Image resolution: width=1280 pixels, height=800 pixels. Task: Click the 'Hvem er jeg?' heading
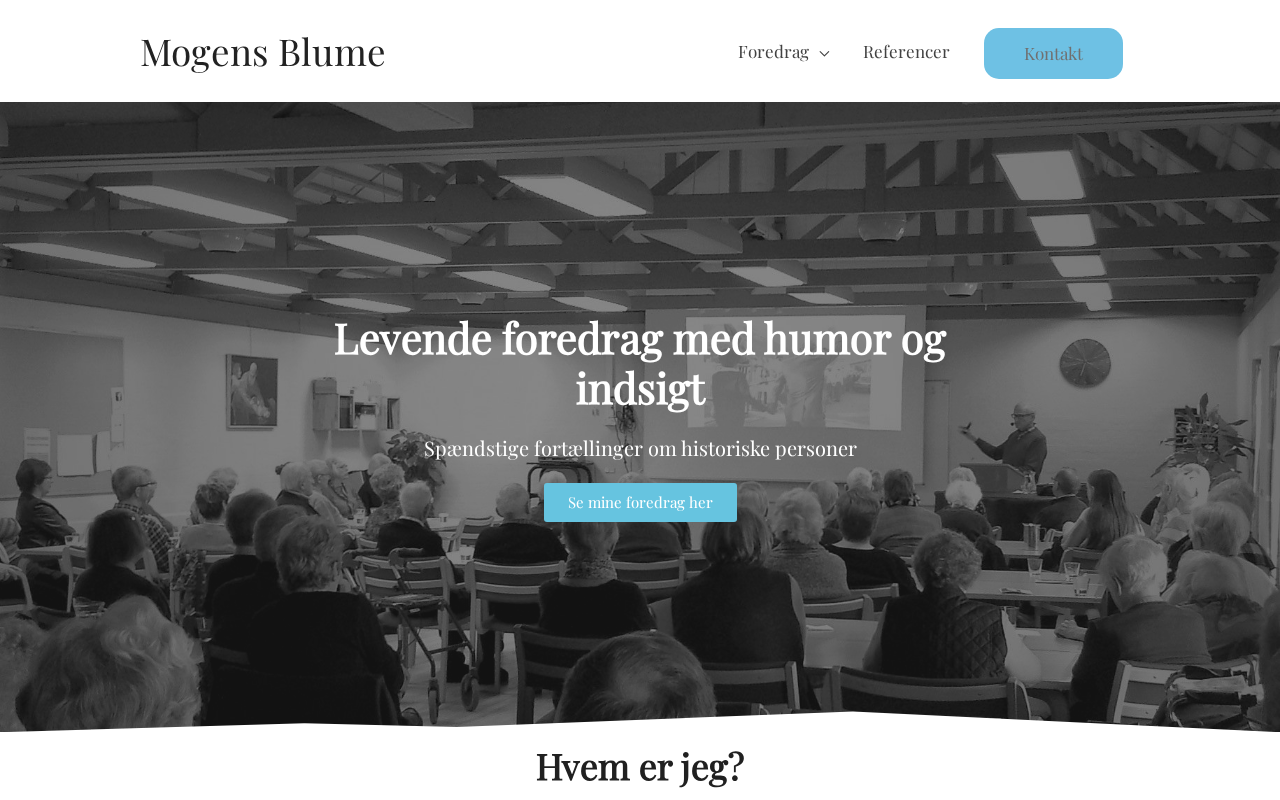[x=640, y=766]
